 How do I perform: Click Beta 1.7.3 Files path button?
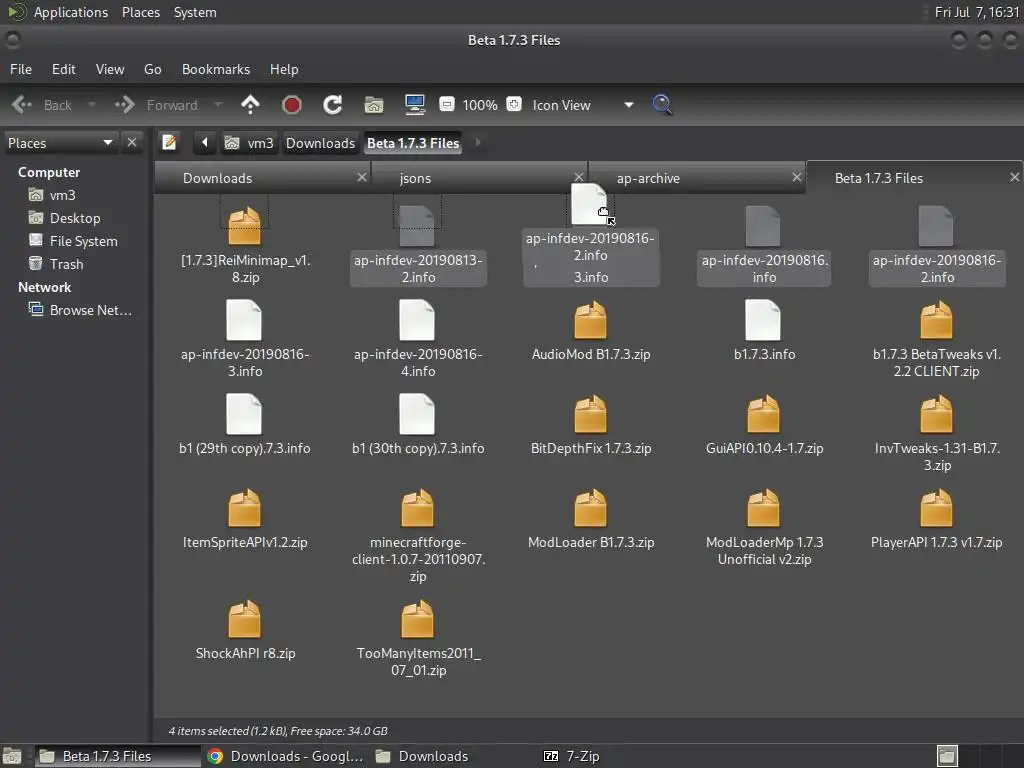click(413, 143)
